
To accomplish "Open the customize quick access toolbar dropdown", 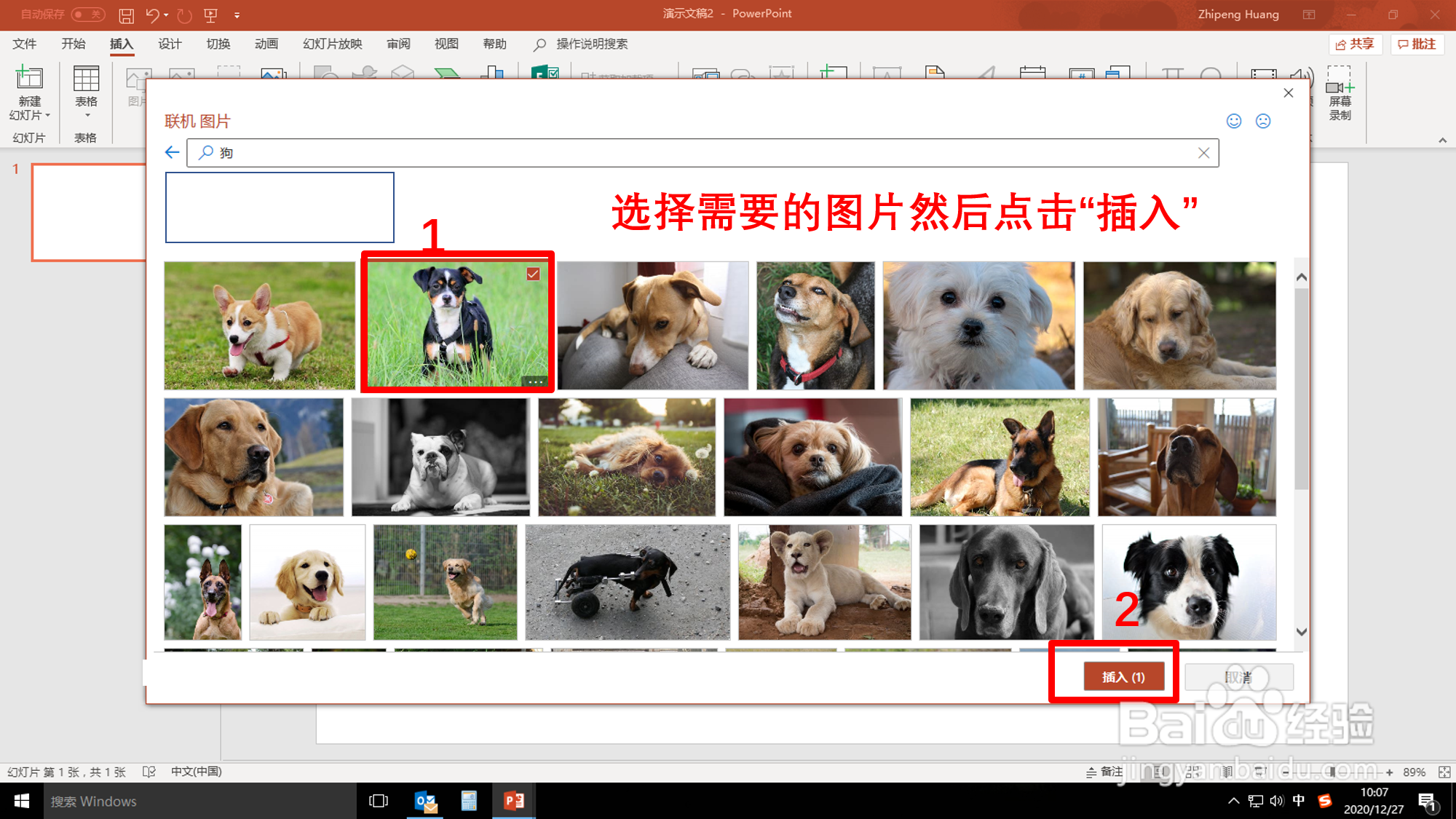I will click(237, 15).
